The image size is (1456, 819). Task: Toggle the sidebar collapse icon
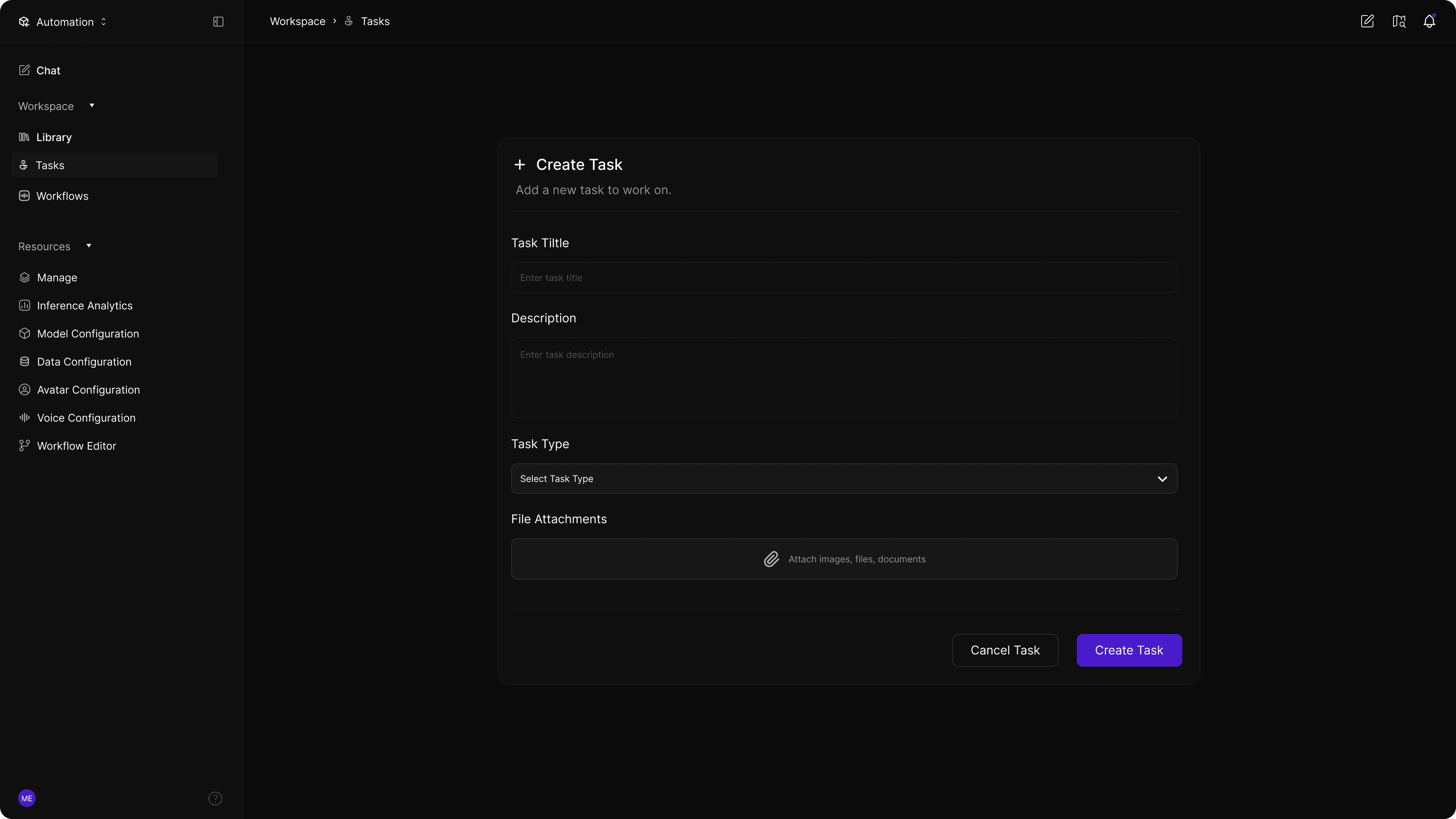point(218,22)
